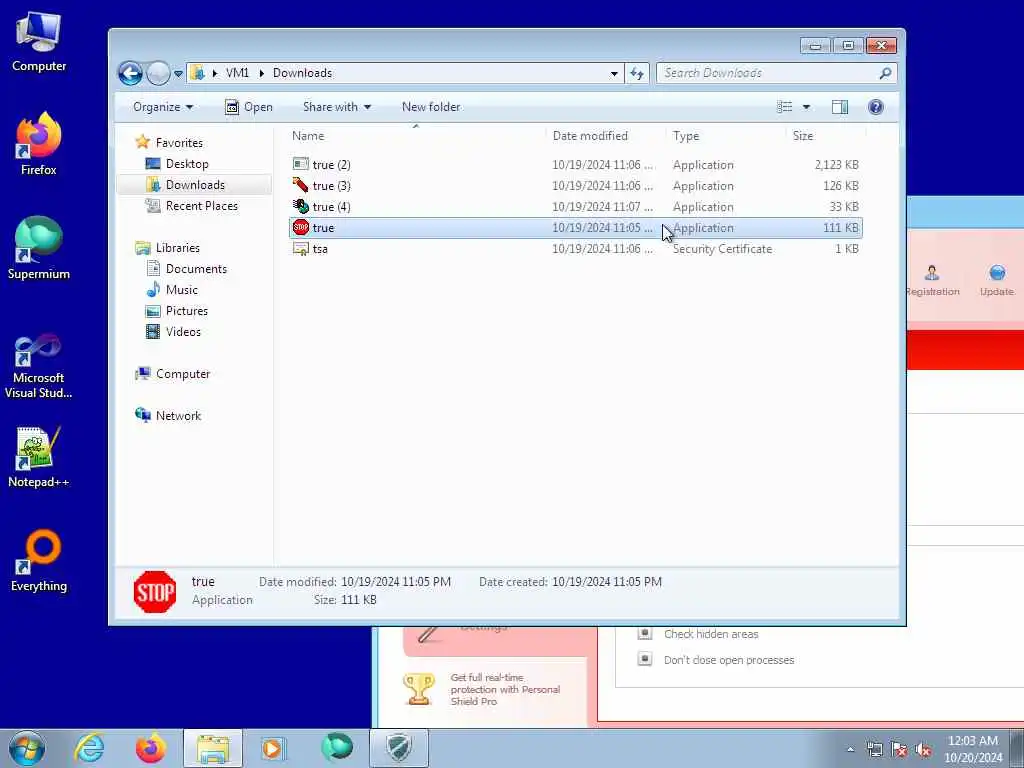Screen dimensions: 1024x768
Task: Go back with the Explorer back arrow
Action: click(x=130, y=73)
